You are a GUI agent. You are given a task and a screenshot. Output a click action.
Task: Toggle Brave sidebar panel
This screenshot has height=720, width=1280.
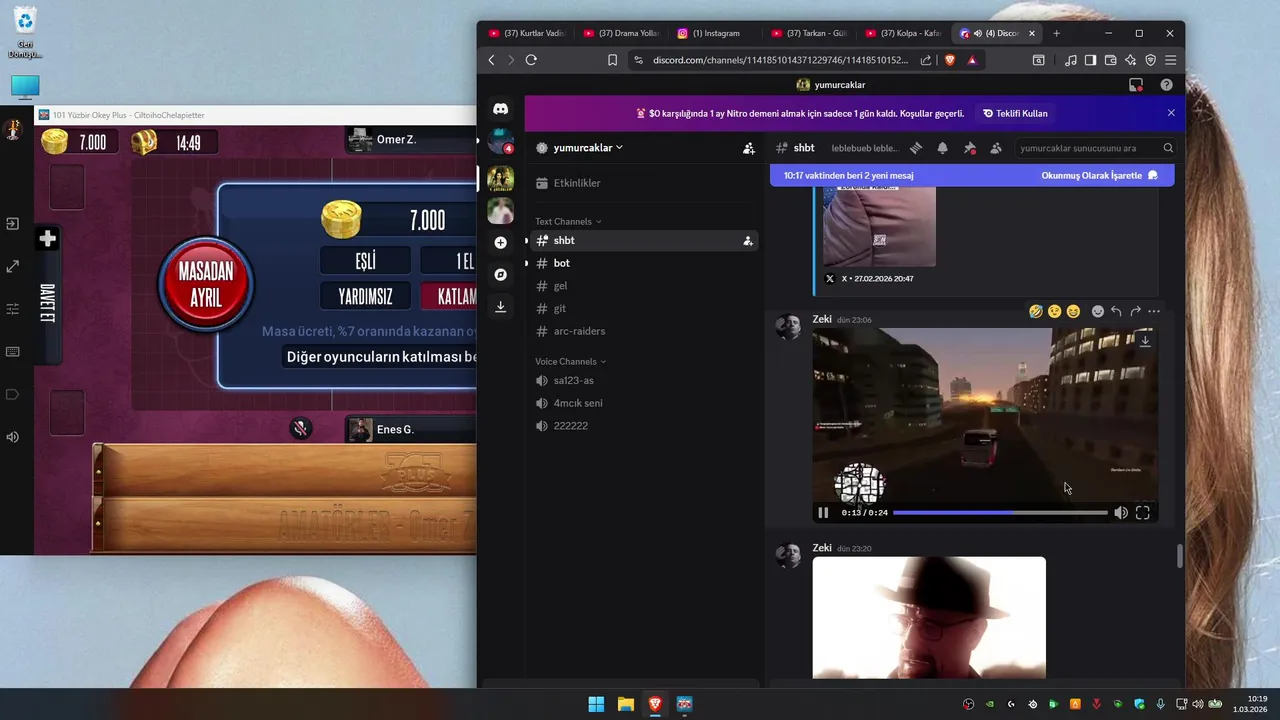coord(1090,60)
